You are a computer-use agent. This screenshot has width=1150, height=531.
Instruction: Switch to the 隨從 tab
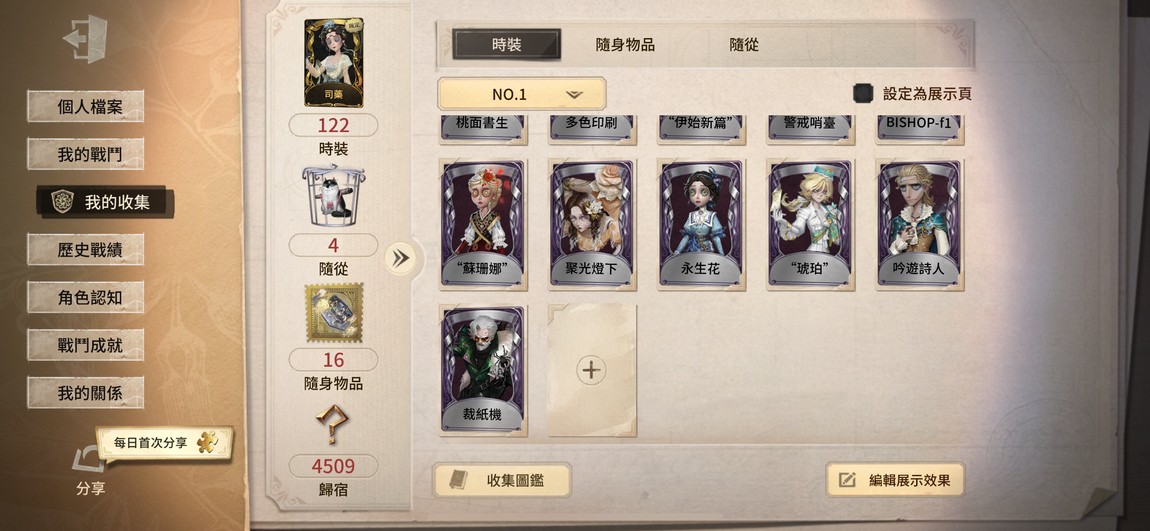point(744,45)
